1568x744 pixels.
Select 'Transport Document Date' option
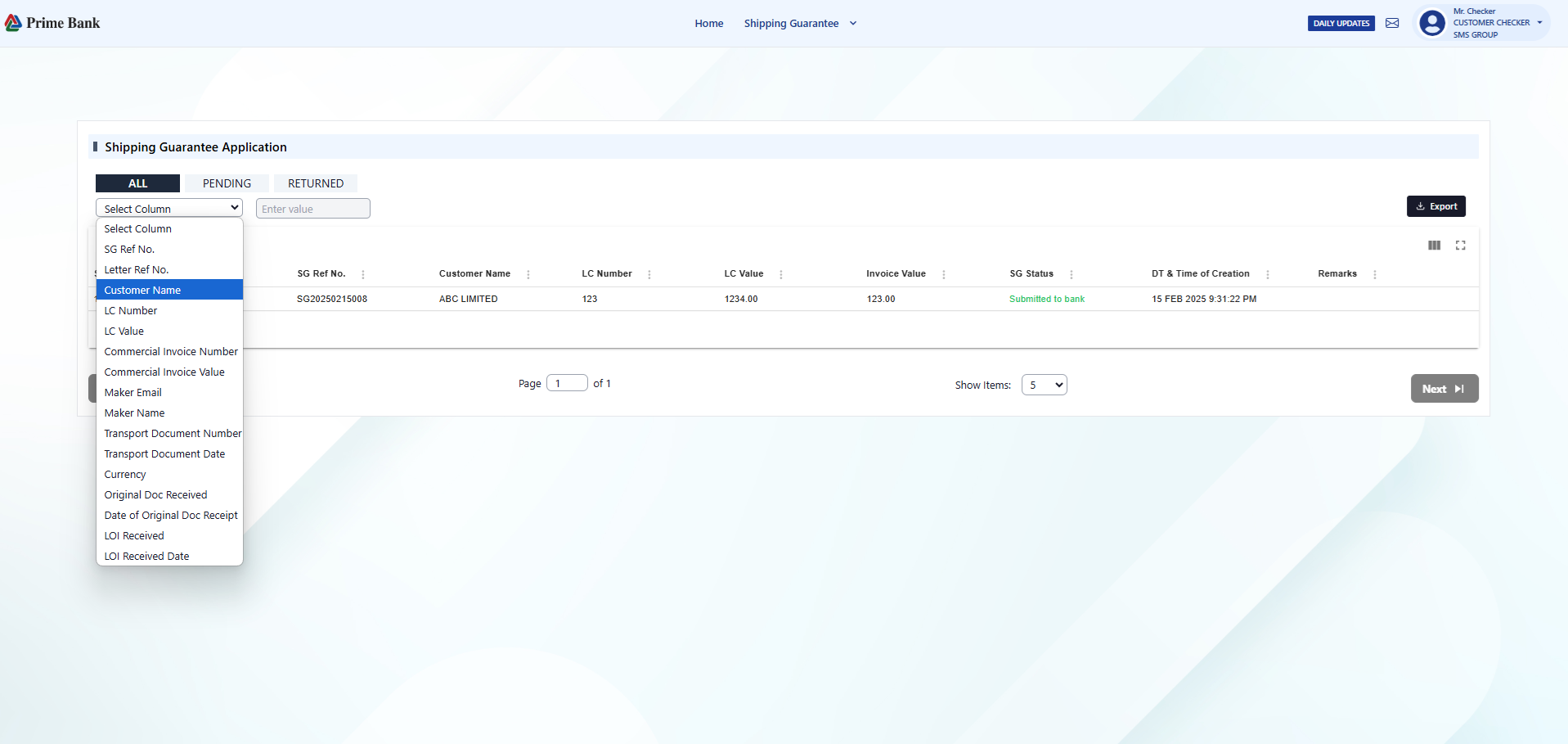[x=169, y=454]
